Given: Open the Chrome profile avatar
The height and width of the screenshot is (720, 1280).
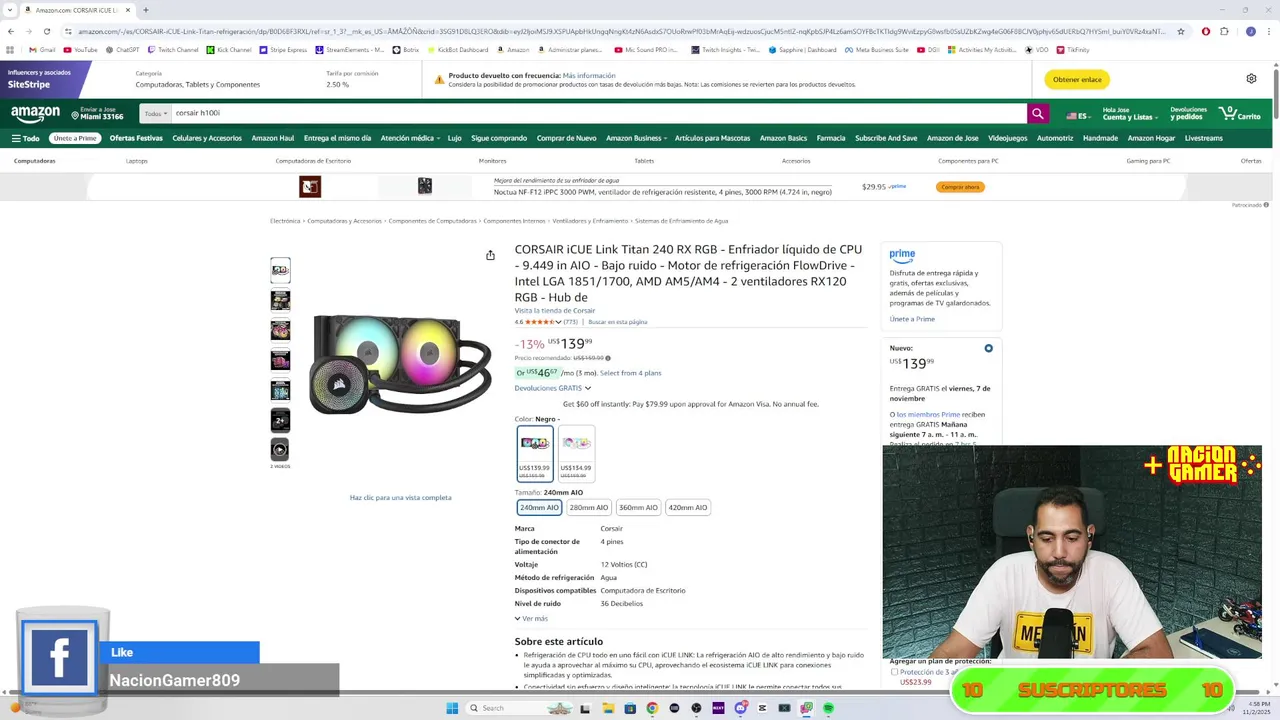Looking at the screenshot, I should click(1250, 31).
